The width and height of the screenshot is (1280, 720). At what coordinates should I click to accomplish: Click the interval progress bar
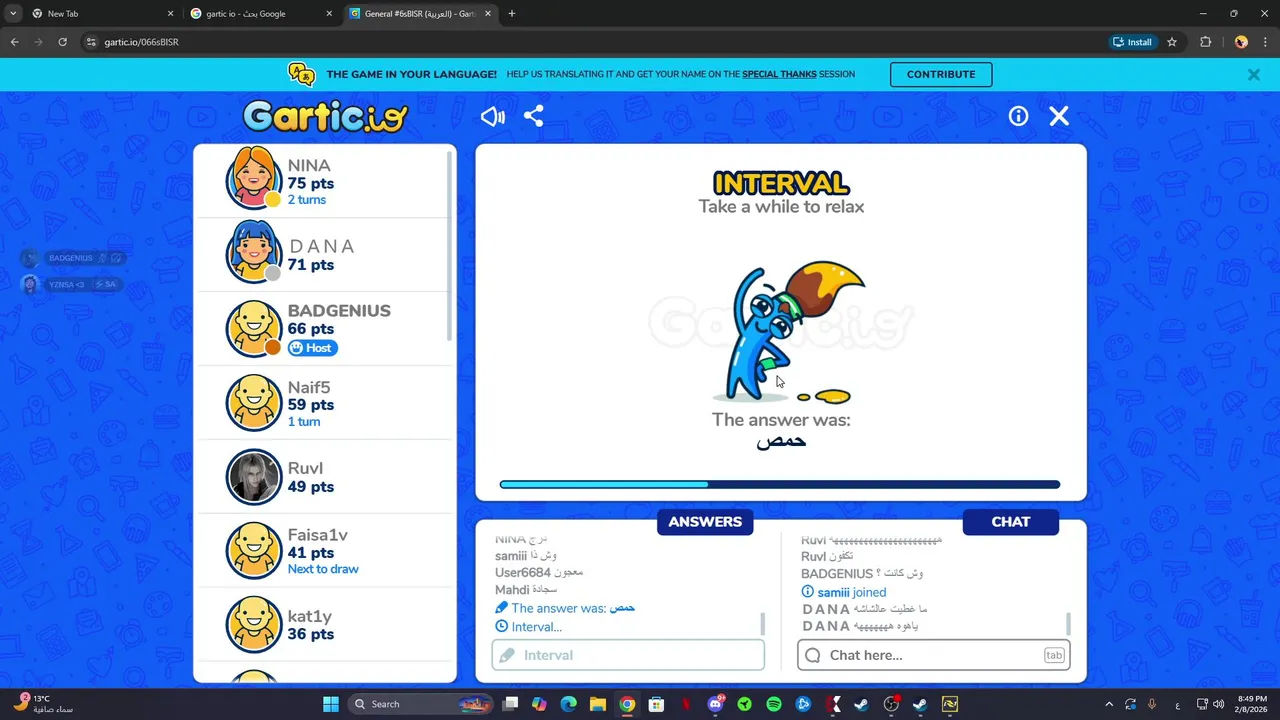pos(780,485)
